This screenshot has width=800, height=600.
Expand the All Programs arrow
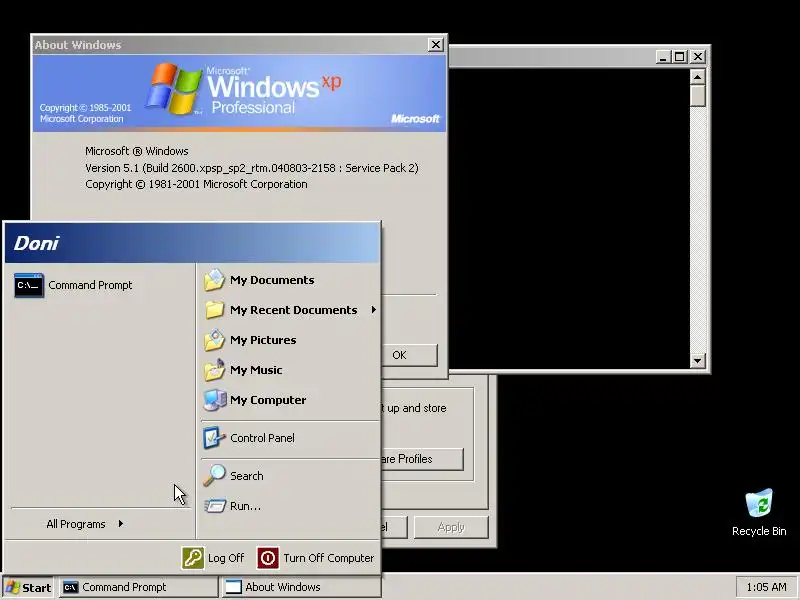click(120, 523)
